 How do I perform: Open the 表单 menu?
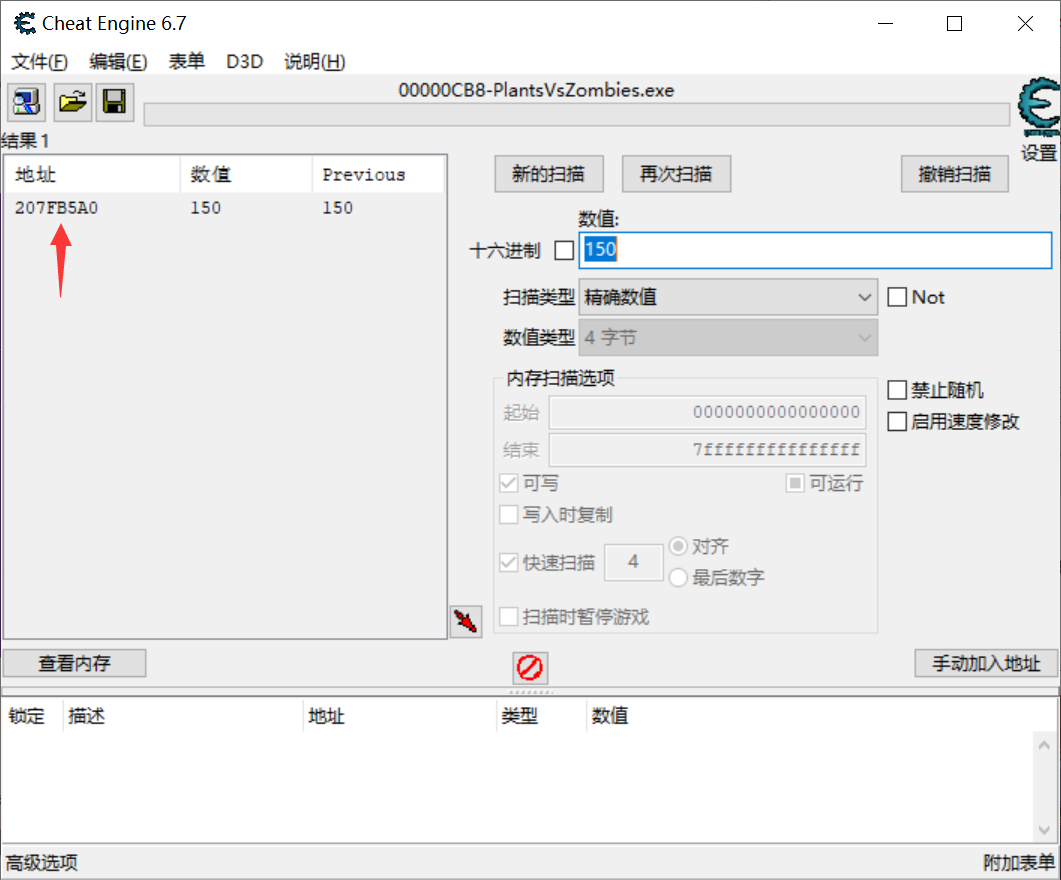pyautogui.click(x=187, y=62)
